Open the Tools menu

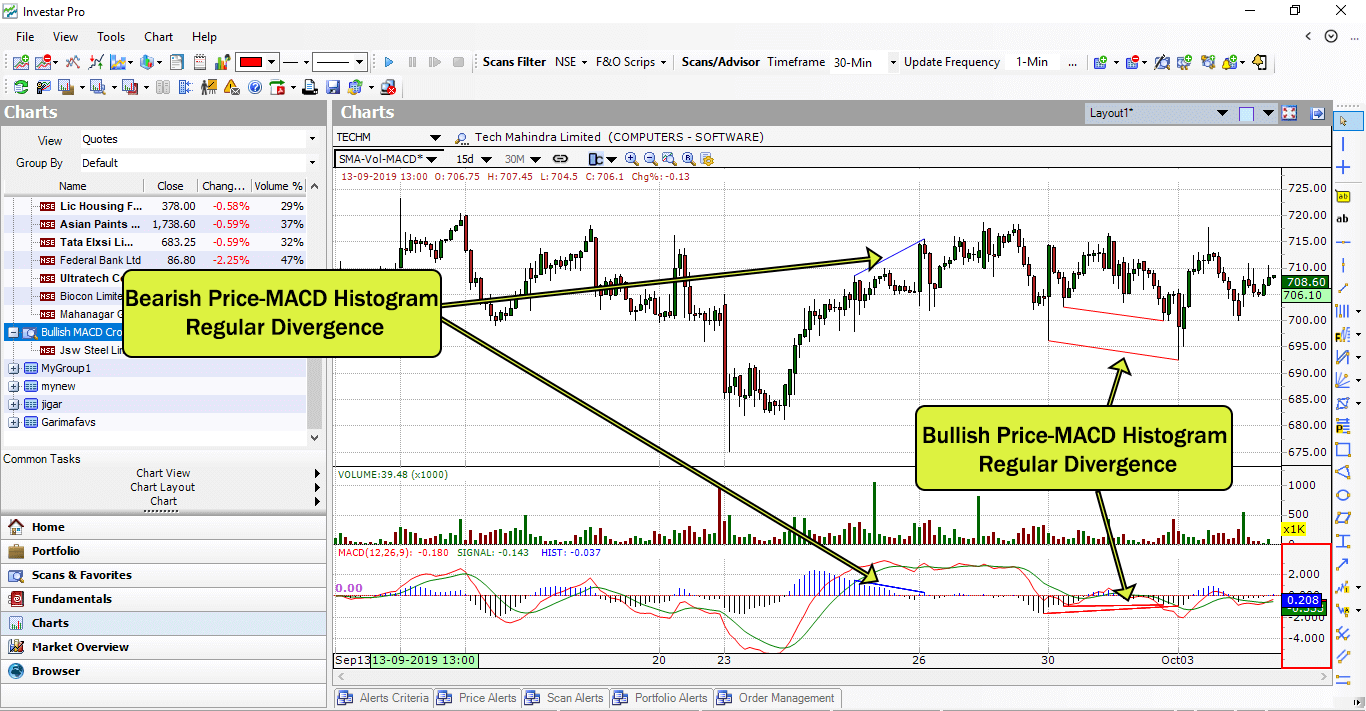pyautogui.click(x=110, y=37)
